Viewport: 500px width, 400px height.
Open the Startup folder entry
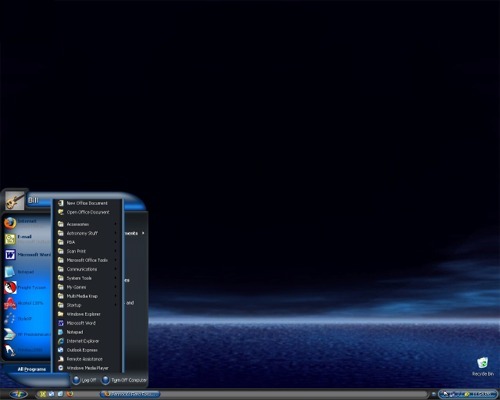(88, 305)
